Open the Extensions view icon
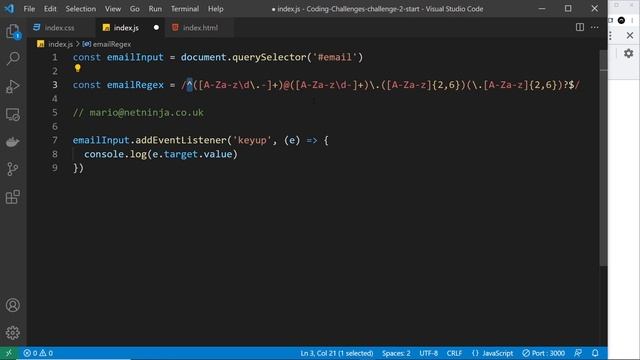The height and width of the screenshot is (360, 640). (x=13, y=197)
